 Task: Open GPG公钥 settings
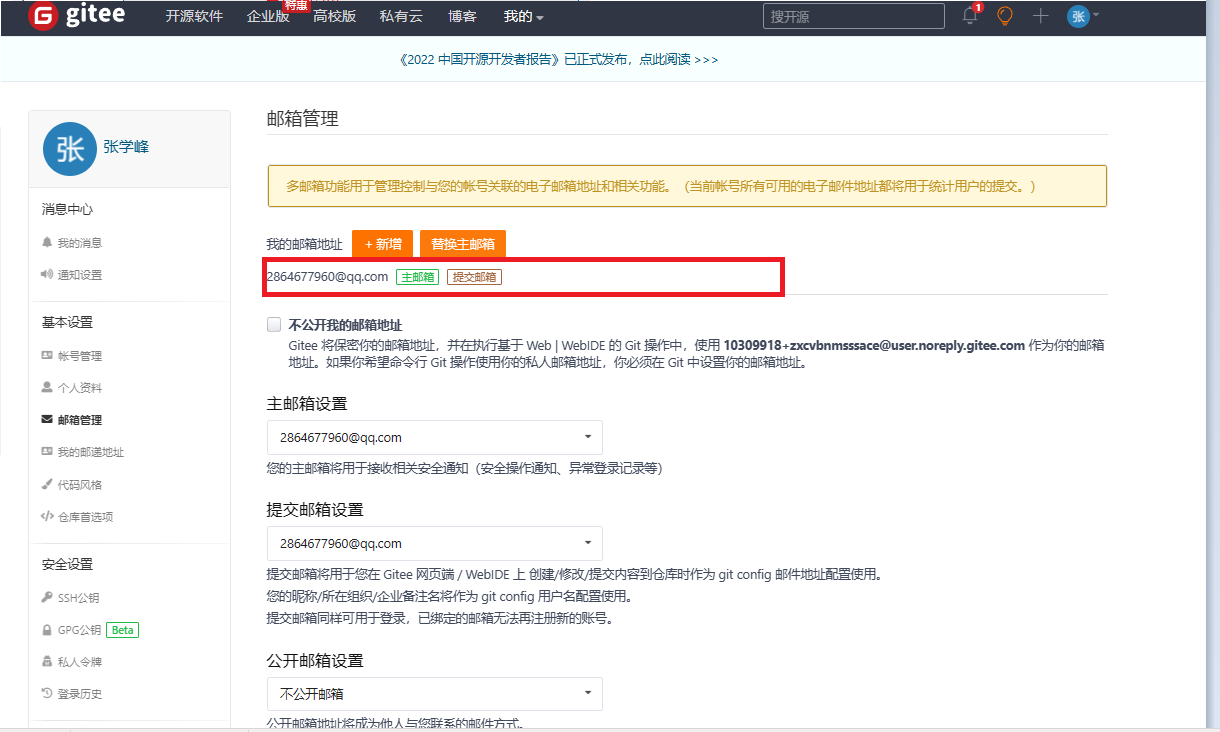tap(79, 630)
